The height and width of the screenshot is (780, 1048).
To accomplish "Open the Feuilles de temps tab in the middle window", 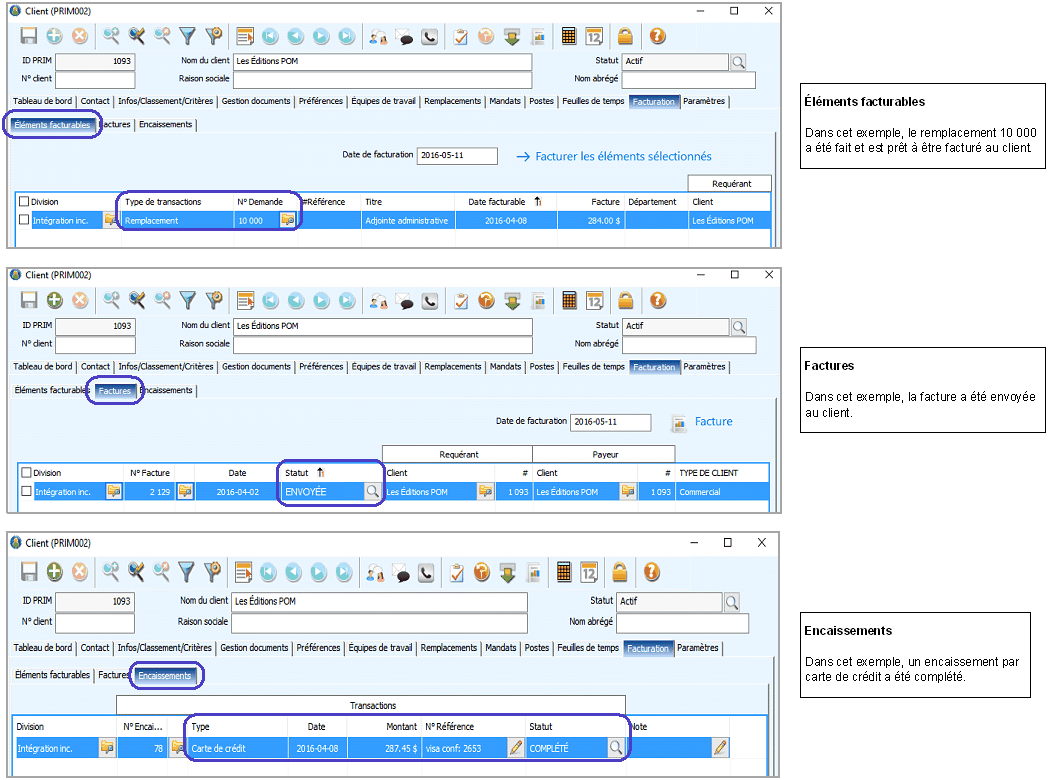I will coord(593,367).
